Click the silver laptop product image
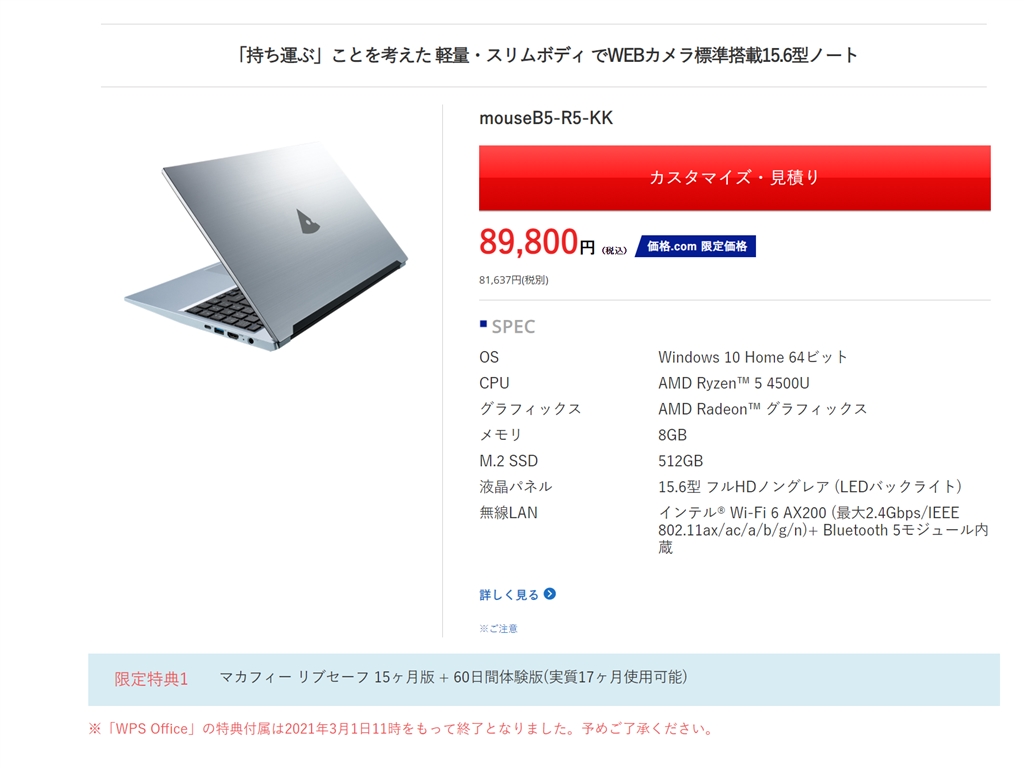The image size is (1024, 768). click(x=266, y=247)
